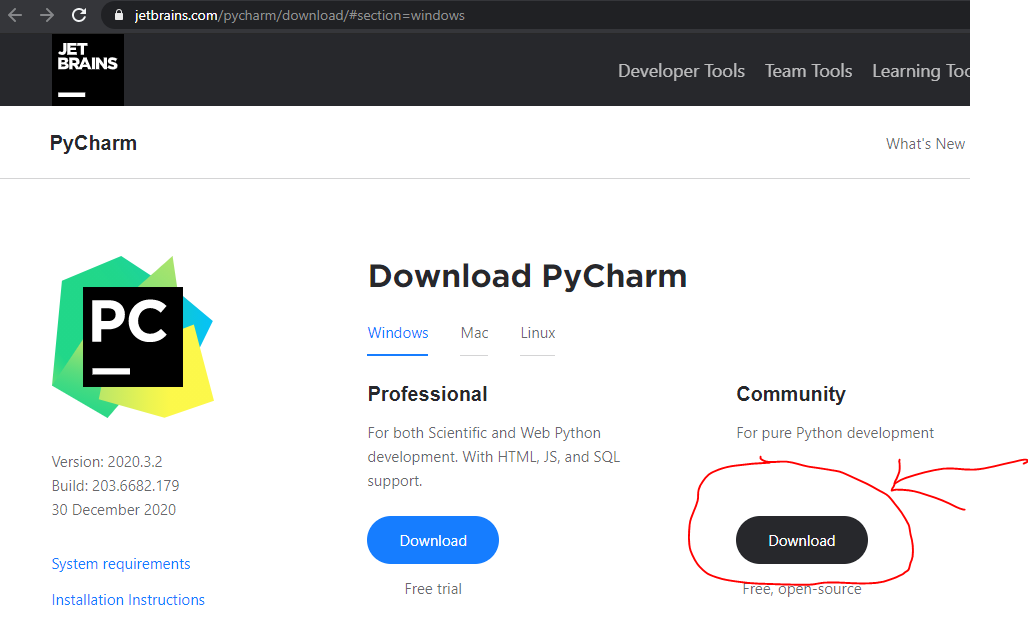Select the Windows tab
This screenshot has width=1028, height=626.
point(398,333)
